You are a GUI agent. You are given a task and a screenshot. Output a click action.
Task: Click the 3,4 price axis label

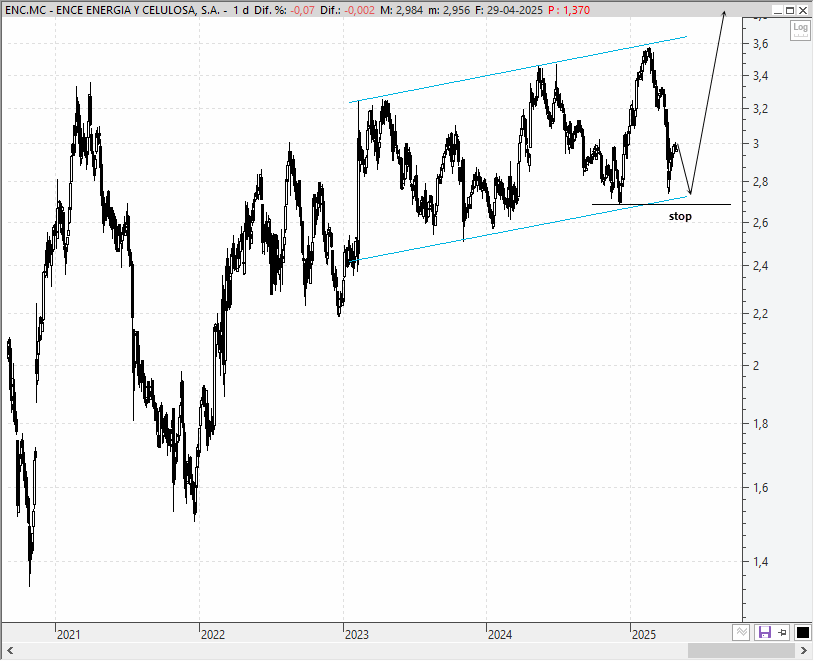point(761,76)
